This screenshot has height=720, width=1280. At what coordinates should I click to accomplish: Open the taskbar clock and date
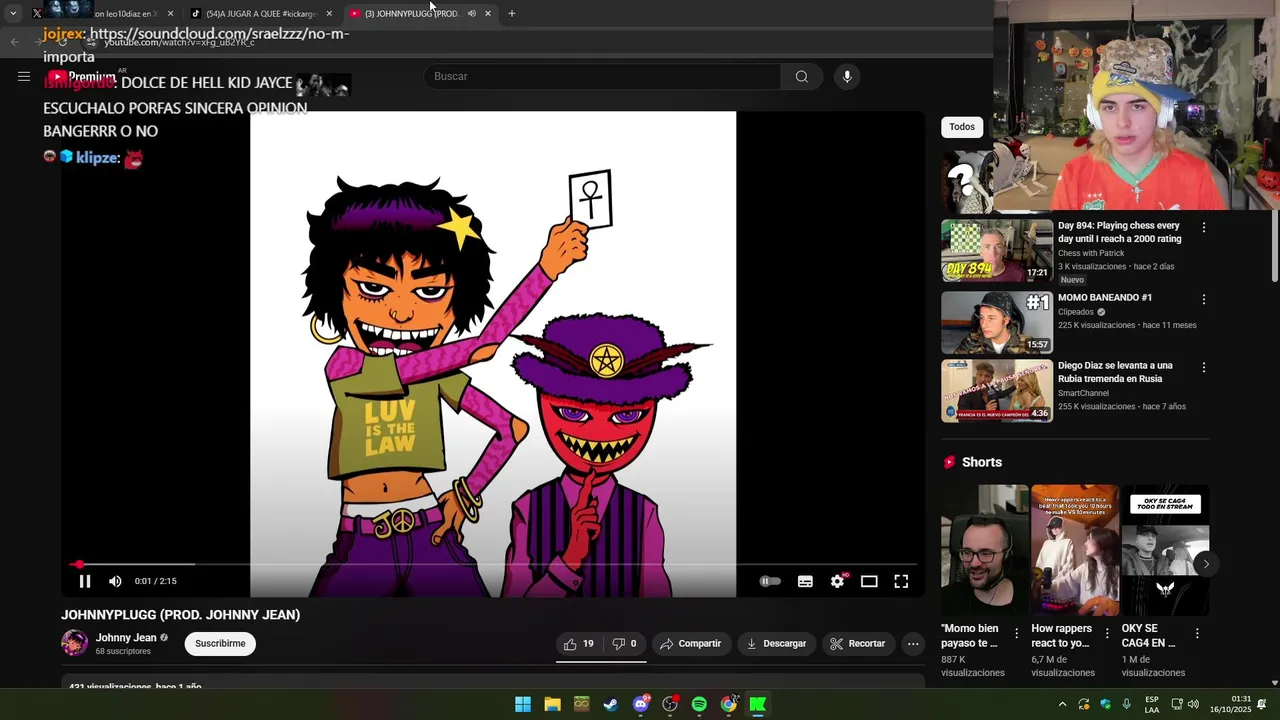pyautogui.click(x=1230, y=704)
